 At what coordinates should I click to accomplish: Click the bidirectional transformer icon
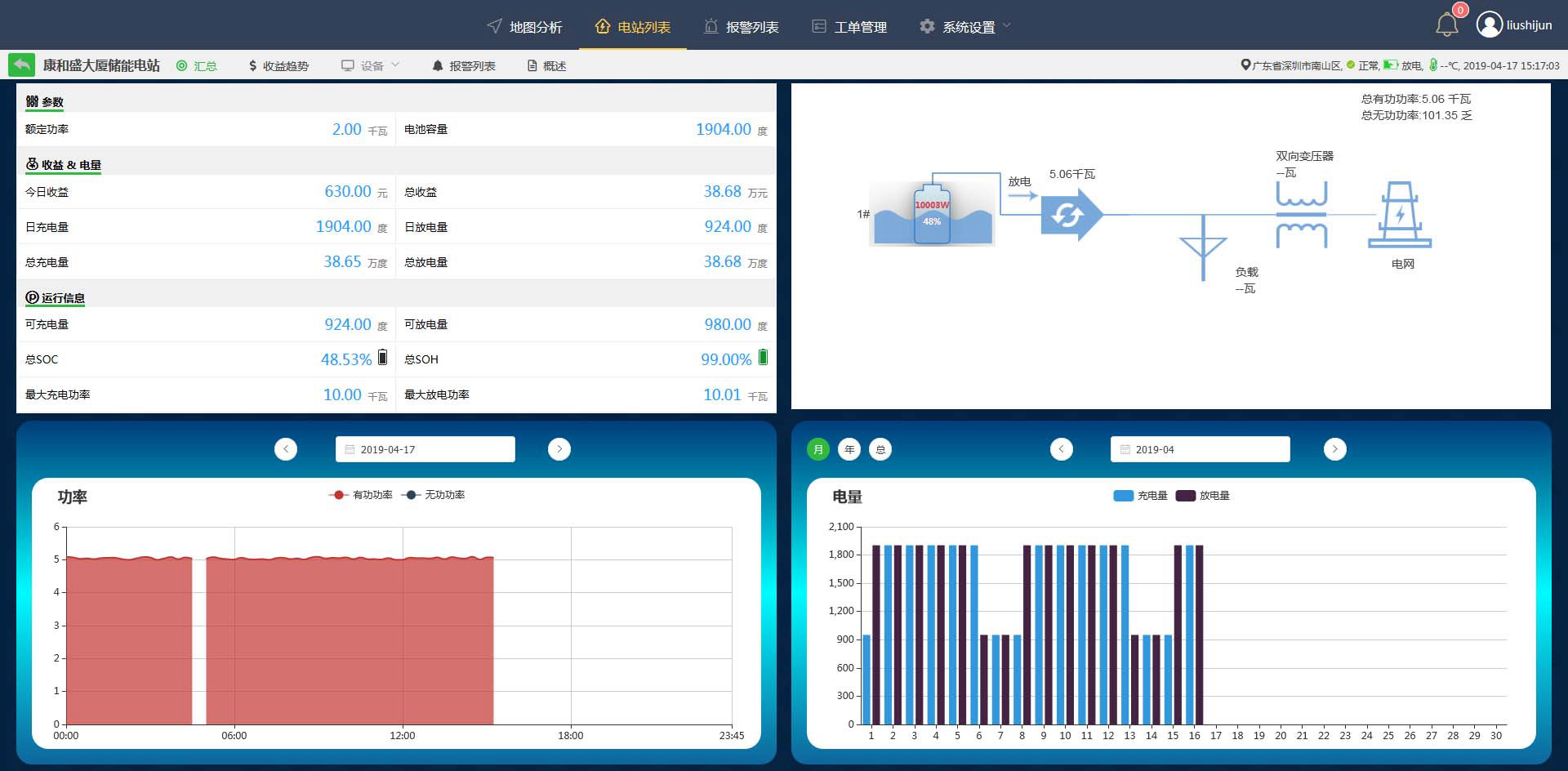click(1301, 215)
